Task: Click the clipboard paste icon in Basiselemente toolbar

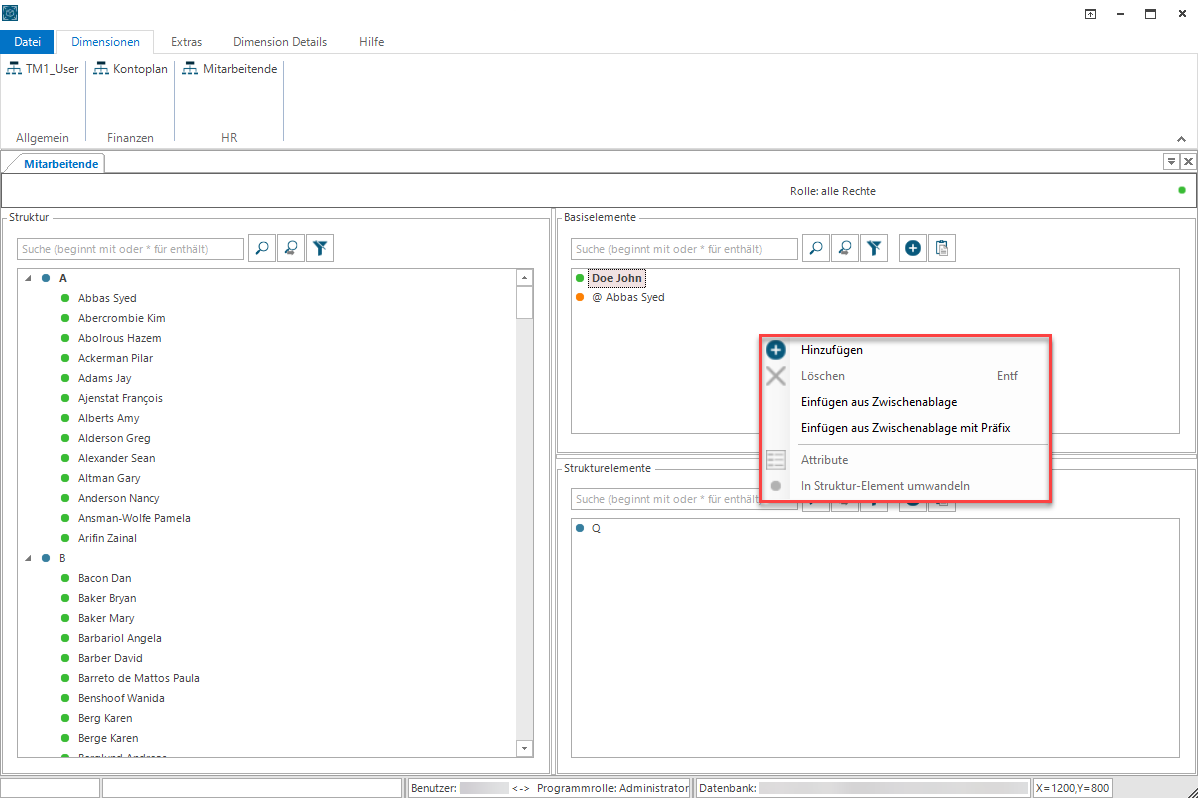Action: (x=941, y=248)
